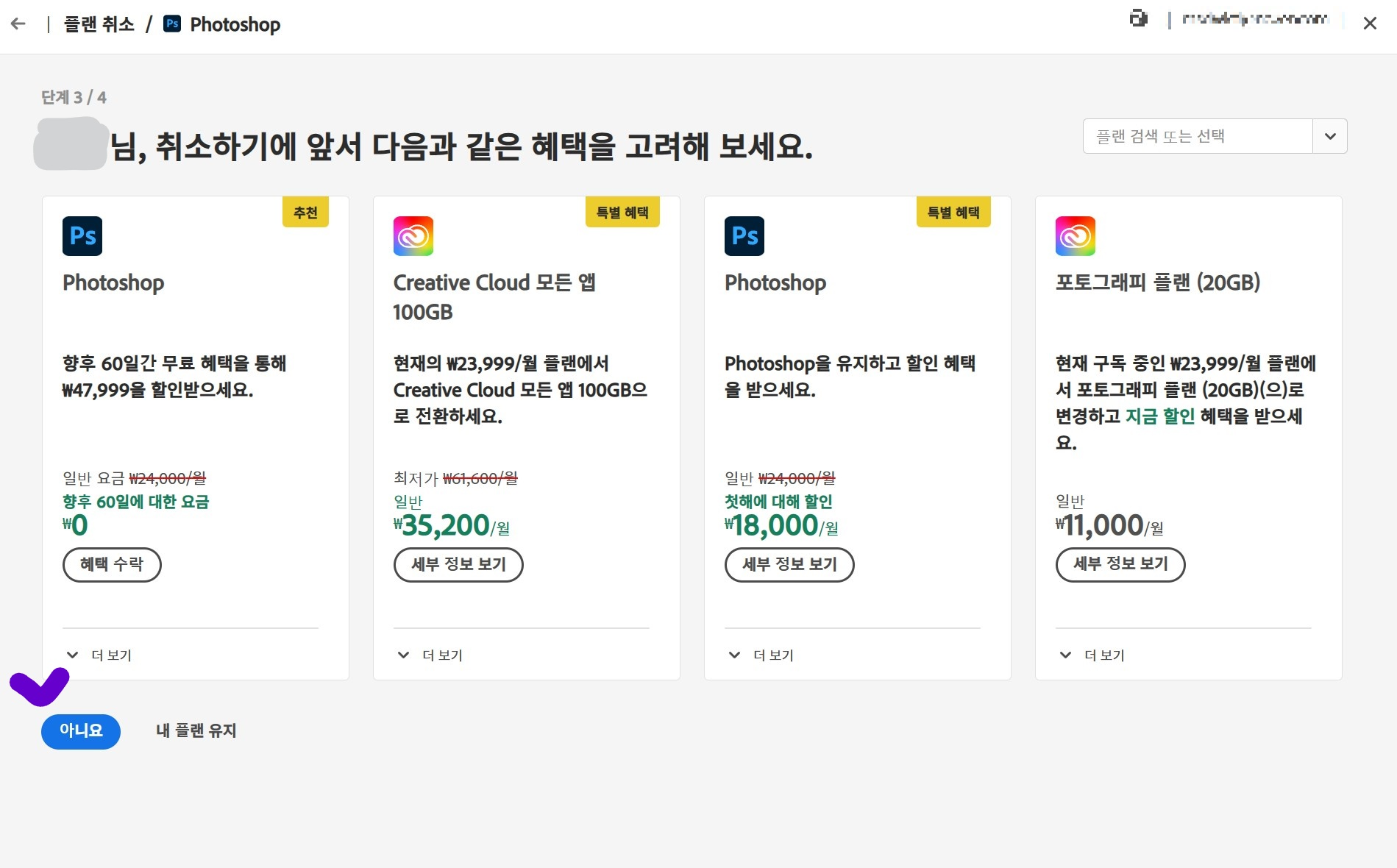Click the 단계 3 / 4 step label
This screenshot has width=1397, height=868.
point(74,97)
